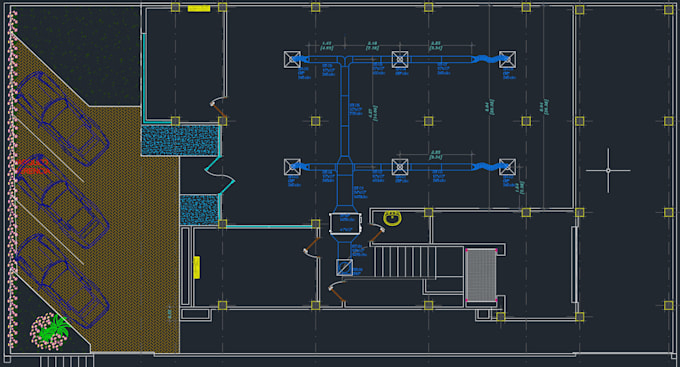Image resolution: width=680 pixels, height=367 pixels.
Task: Select the lower cyan hatched planter
Action: (199, 210)
